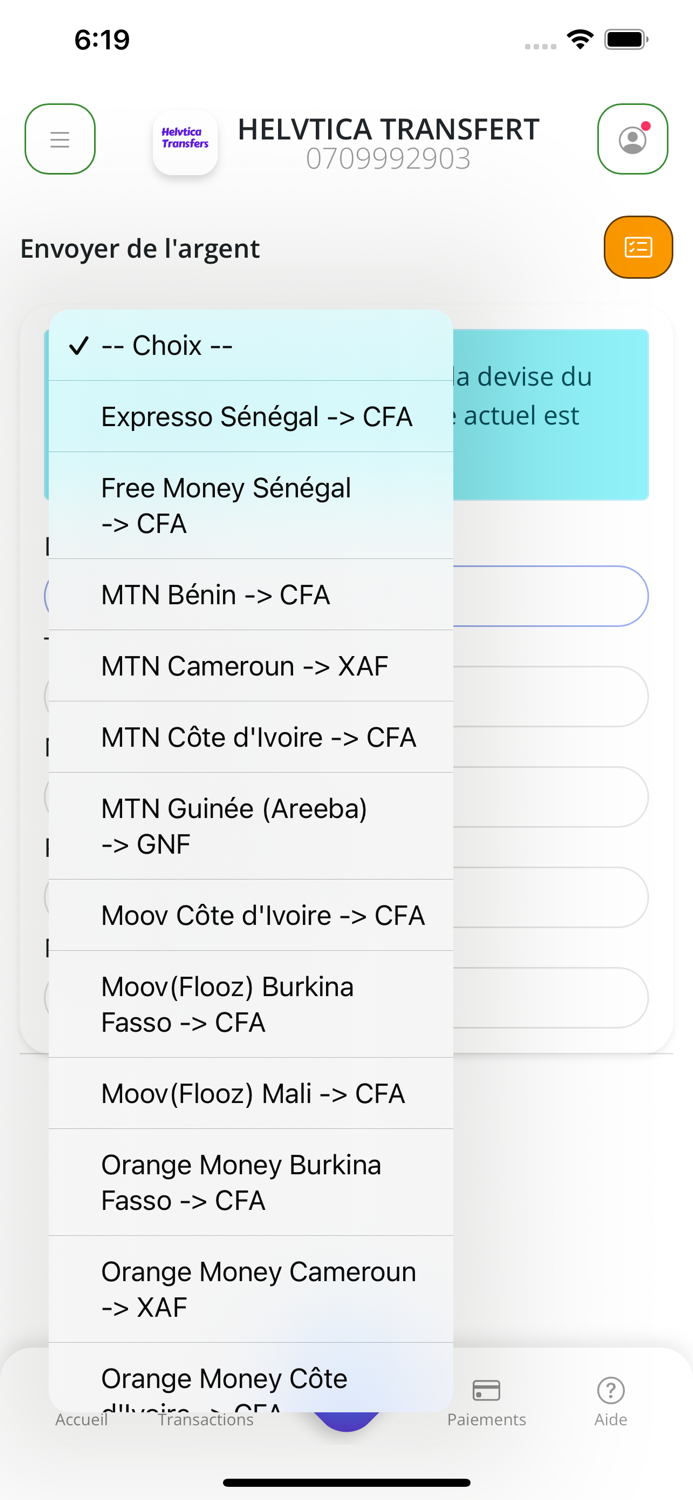Tap the phone number 0709992903
Image resolution: width=693 pixels, height=1500 pixels.
tap(388, 159)
